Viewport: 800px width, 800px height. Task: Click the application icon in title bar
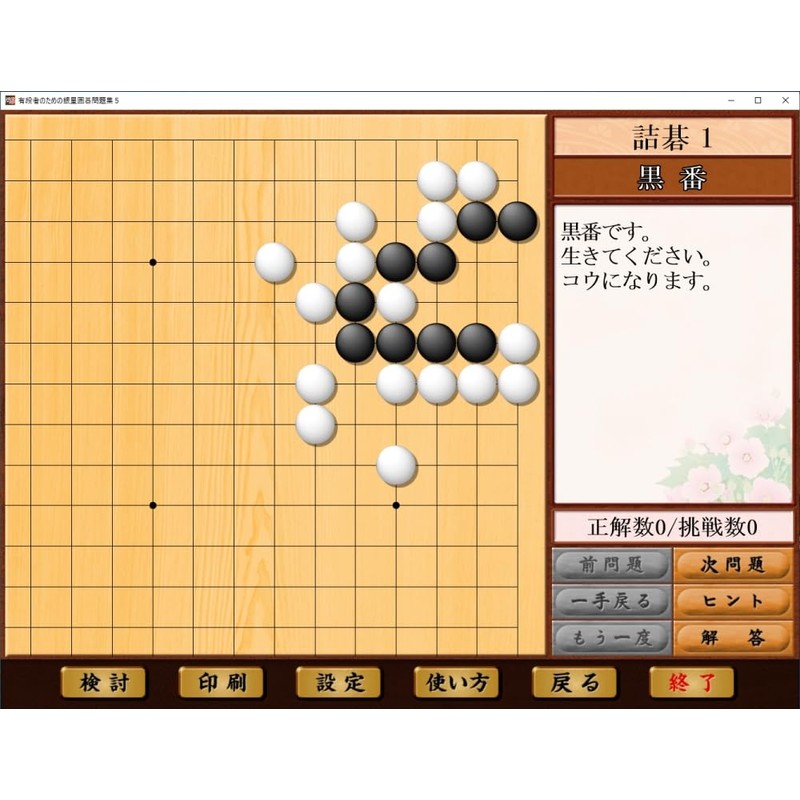[10, 100]
